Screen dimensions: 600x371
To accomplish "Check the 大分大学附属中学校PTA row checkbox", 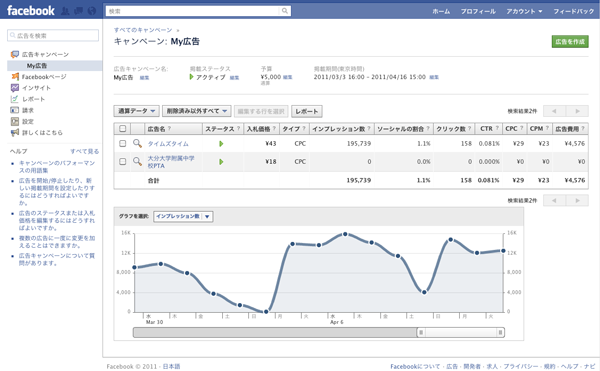I will pyautogui.click(x=122, y=161).
